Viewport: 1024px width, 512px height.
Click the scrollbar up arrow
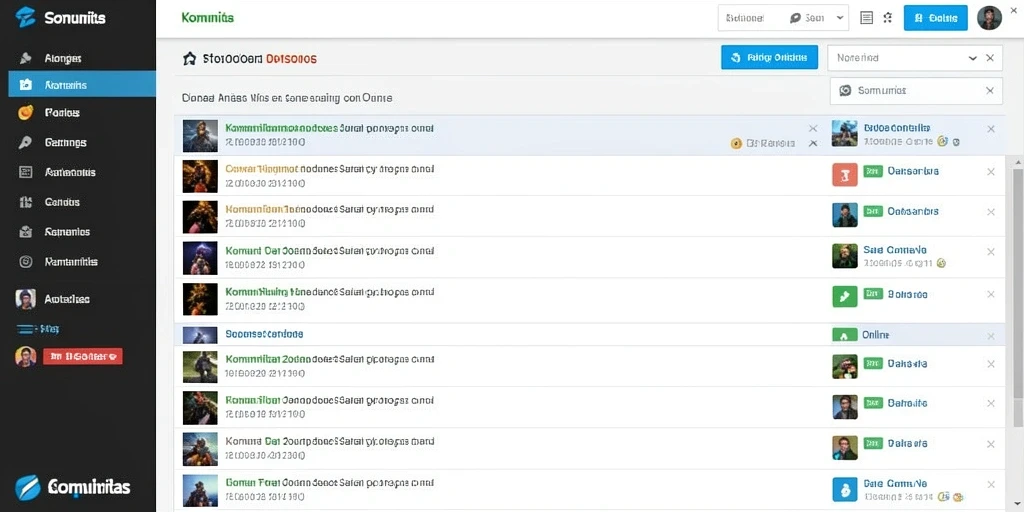1017,161
